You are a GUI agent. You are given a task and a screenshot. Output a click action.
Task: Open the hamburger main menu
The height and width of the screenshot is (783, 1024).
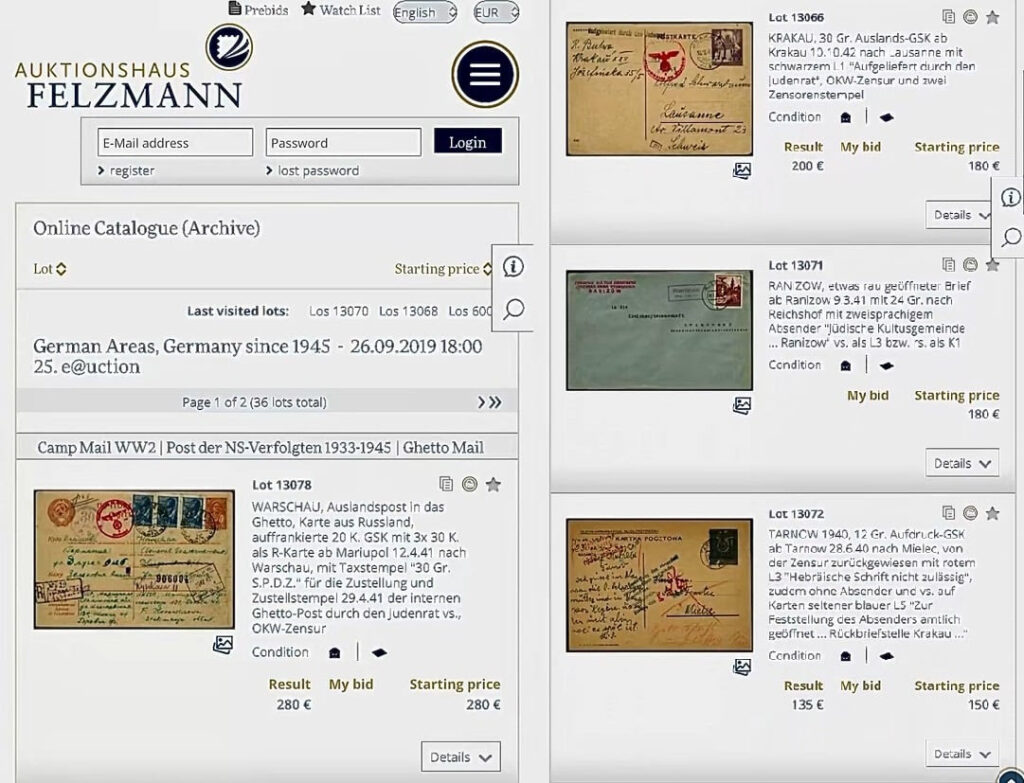click(484, 74)
